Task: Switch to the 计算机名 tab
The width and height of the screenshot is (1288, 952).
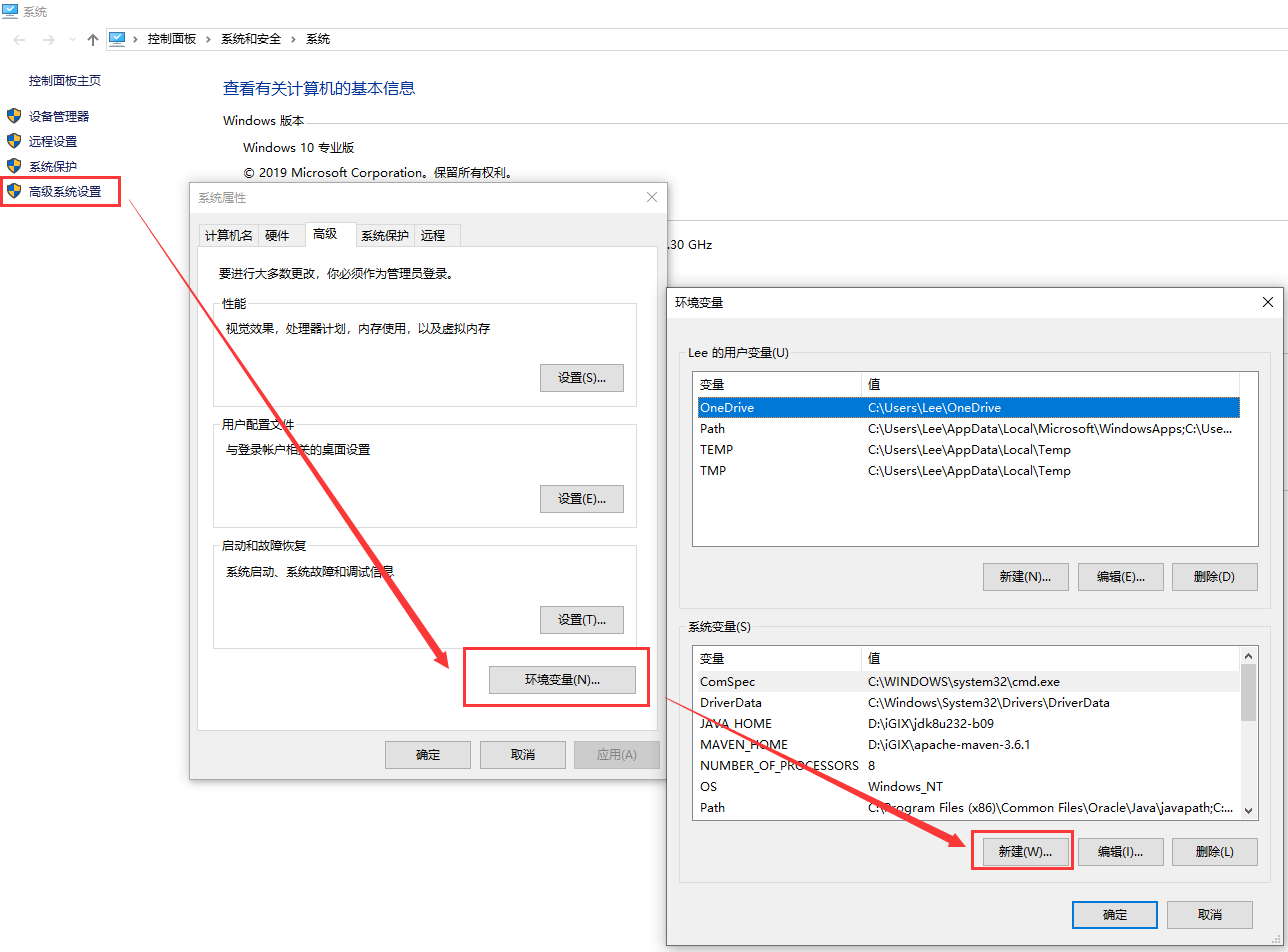Action: [227, 234]
